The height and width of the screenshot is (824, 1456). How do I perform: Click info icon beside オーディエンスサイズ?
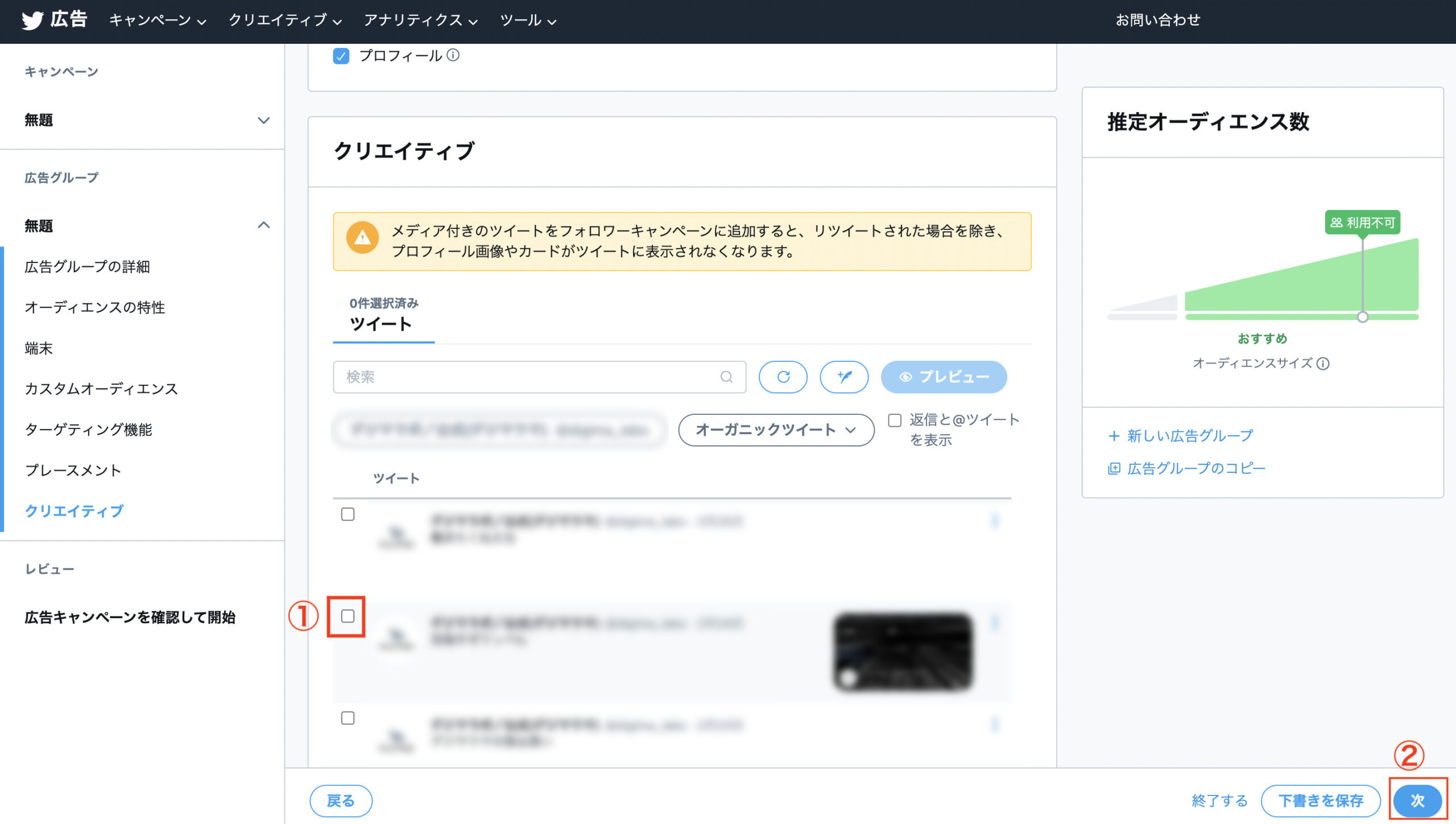click(x=1323, y=364)
